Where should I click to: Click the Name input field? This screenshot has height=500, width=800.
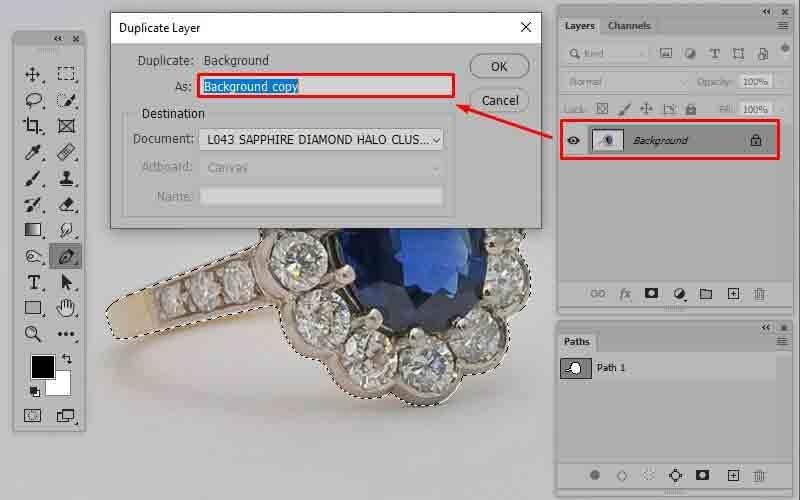[321, 196]
